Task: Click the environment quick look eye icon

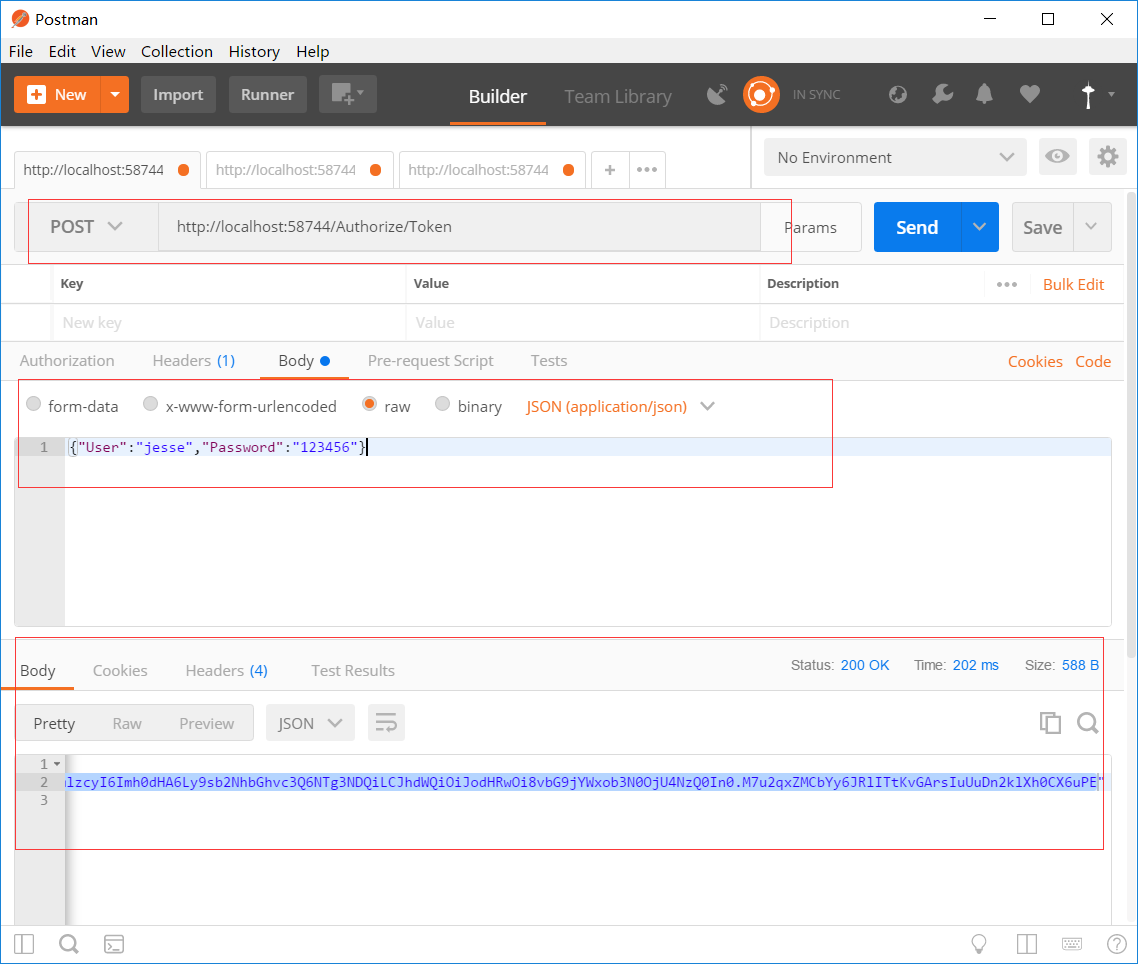Action: coord(1057,157)
